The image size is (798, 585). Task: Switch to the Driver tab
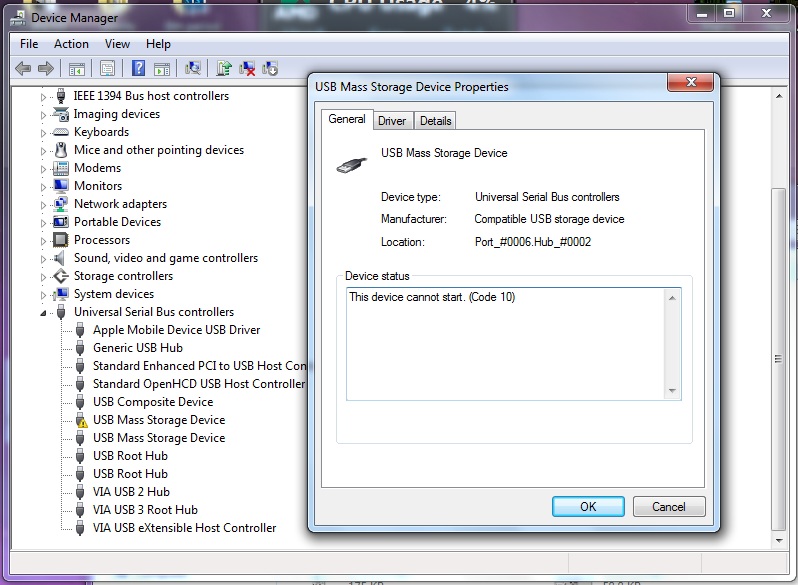392,121
